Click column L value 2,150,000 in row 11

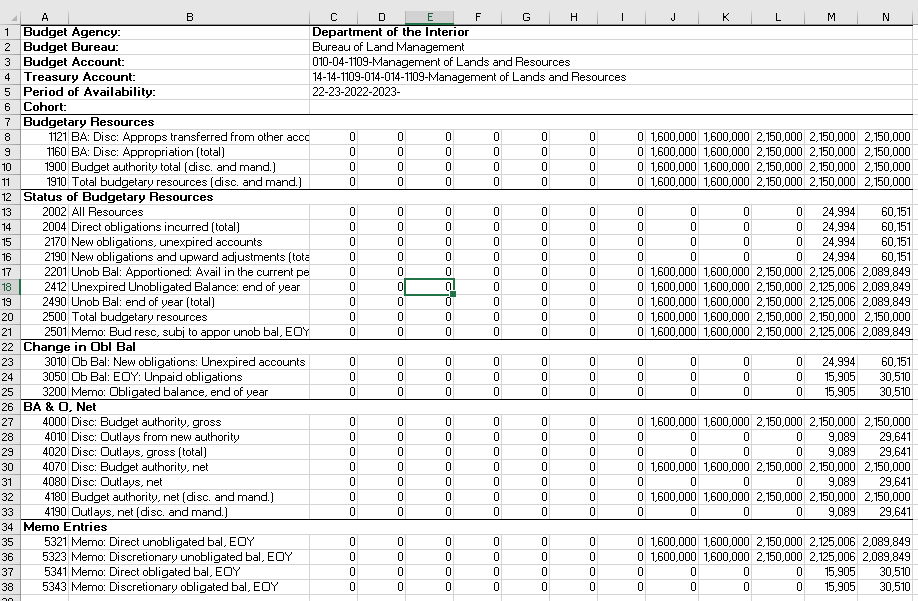click(x=779, y=181)
